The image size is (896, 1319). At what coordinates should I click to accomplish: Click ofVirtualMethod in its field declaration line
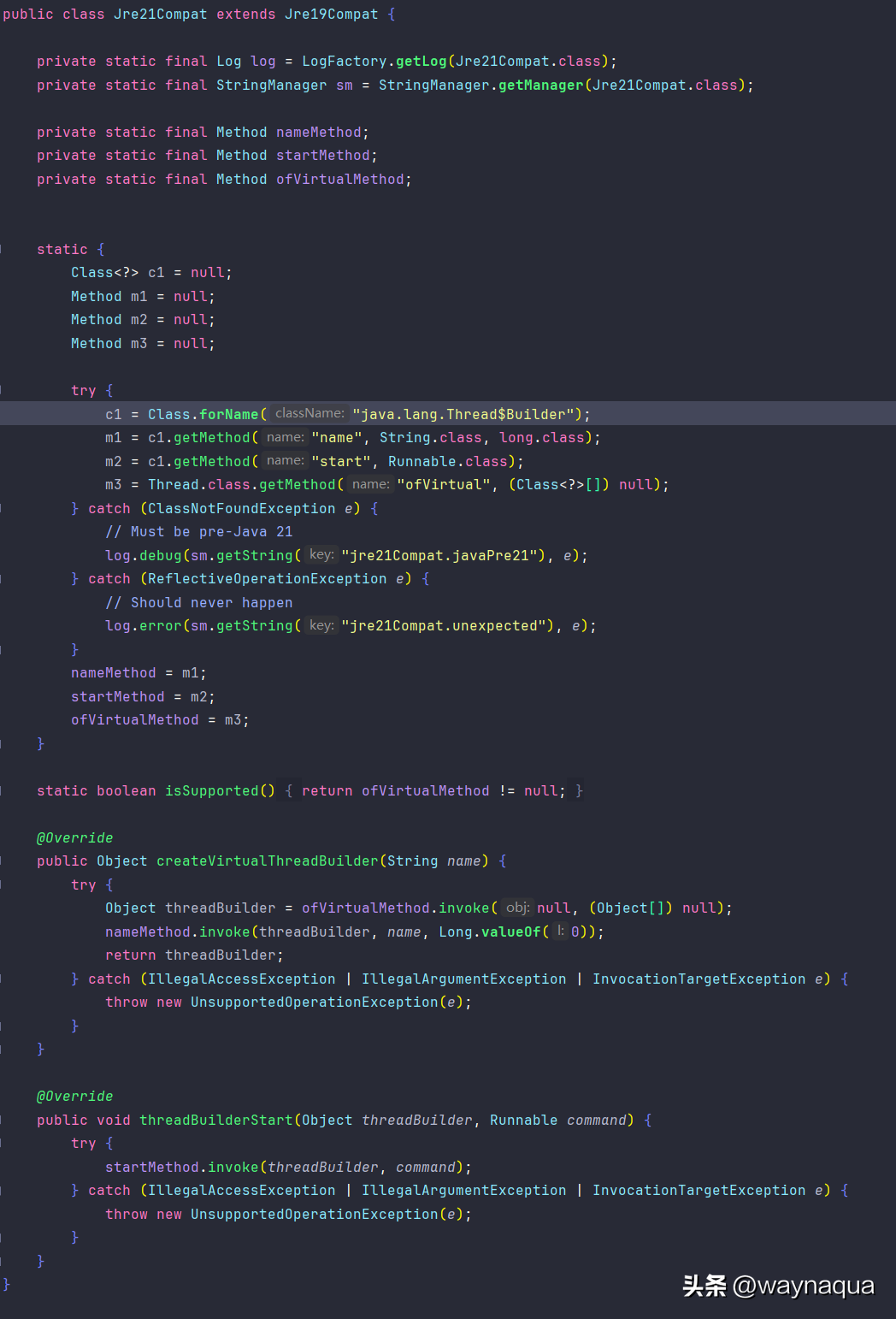pyautogui.click(x=340, y=180)
